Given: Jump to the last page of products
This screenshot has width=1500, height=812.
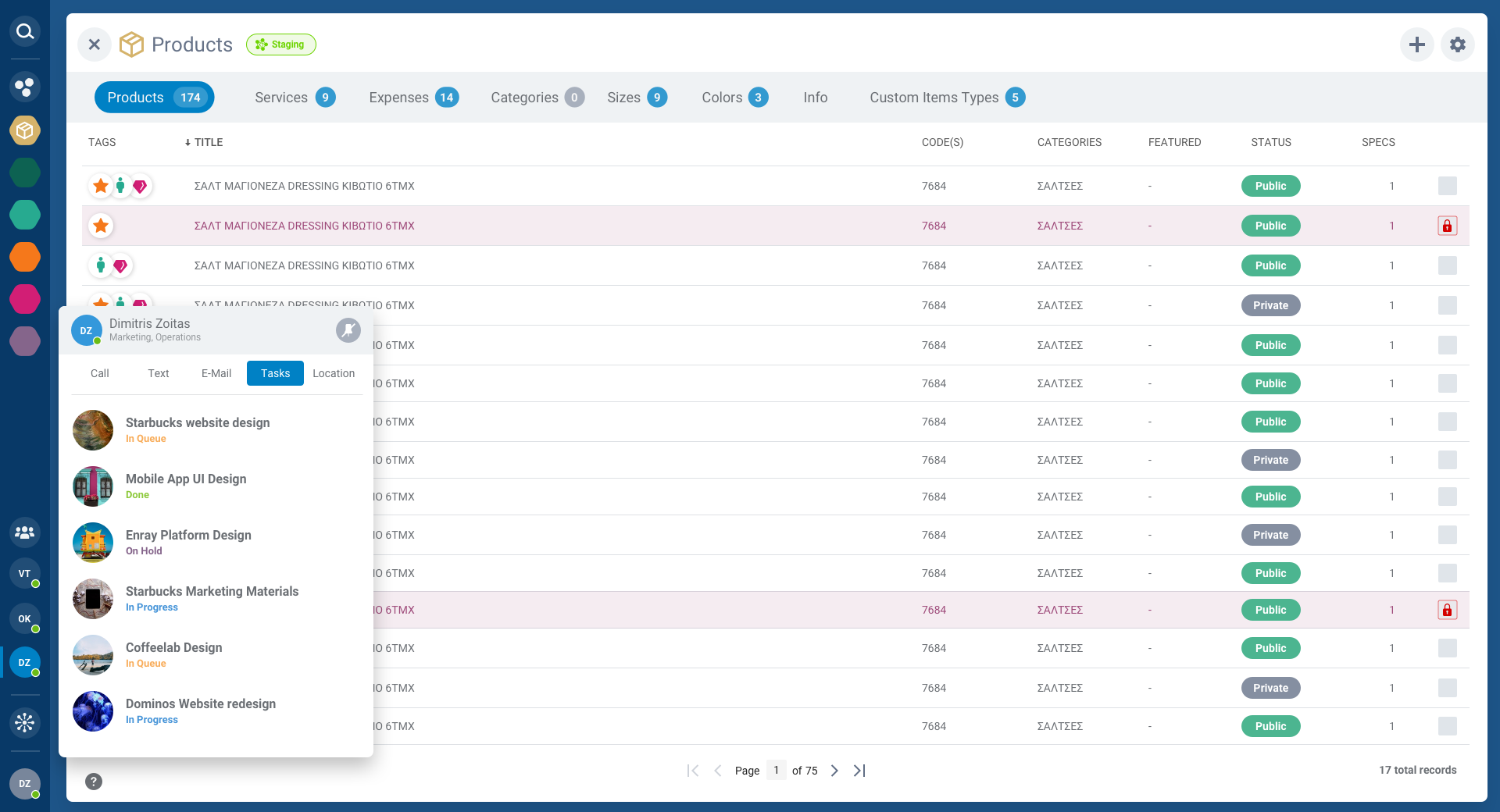Looking at the screenshot, I should click(x=859, y=771).
